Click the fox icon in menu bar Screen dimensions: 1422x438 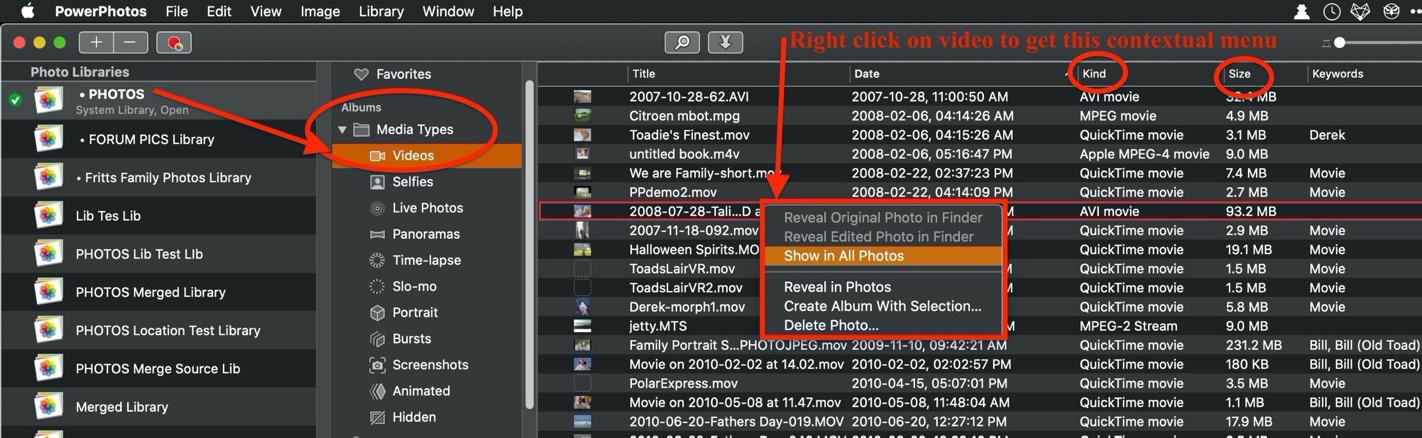click(1362, 12)
